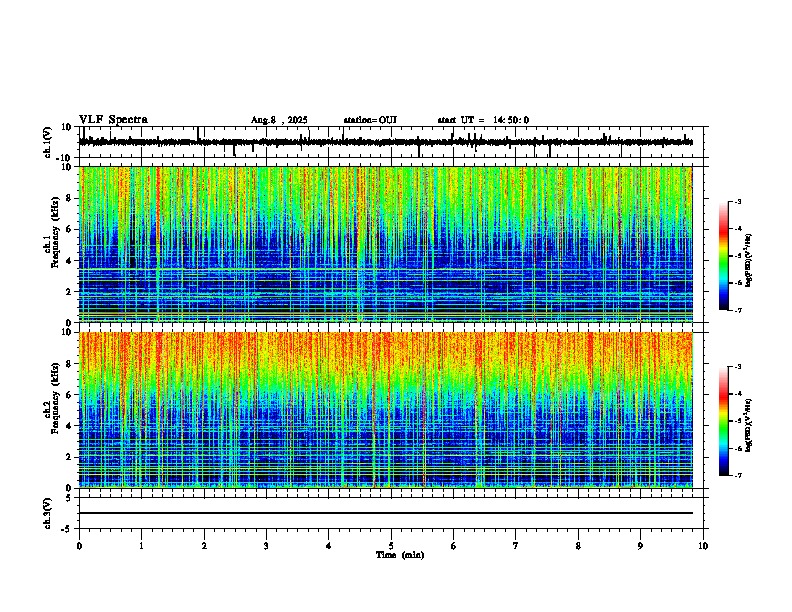This screenshot has height=612, width=792.
Task: Click time axis tick label "1"
Action: pos(141,546)
